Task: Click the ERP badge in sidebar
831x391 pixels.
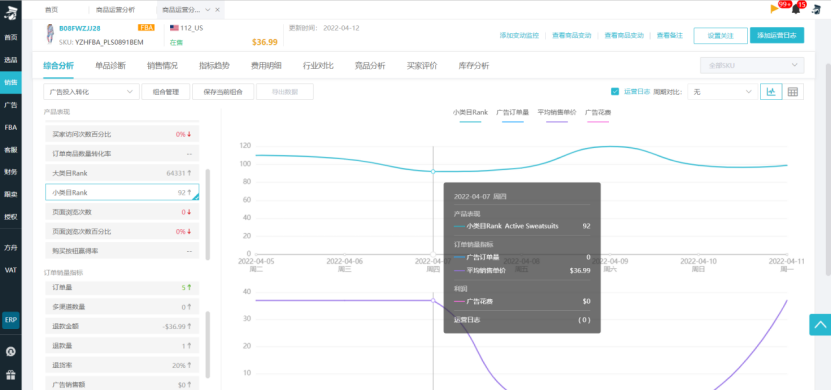Action: click(x=11, y=321)
